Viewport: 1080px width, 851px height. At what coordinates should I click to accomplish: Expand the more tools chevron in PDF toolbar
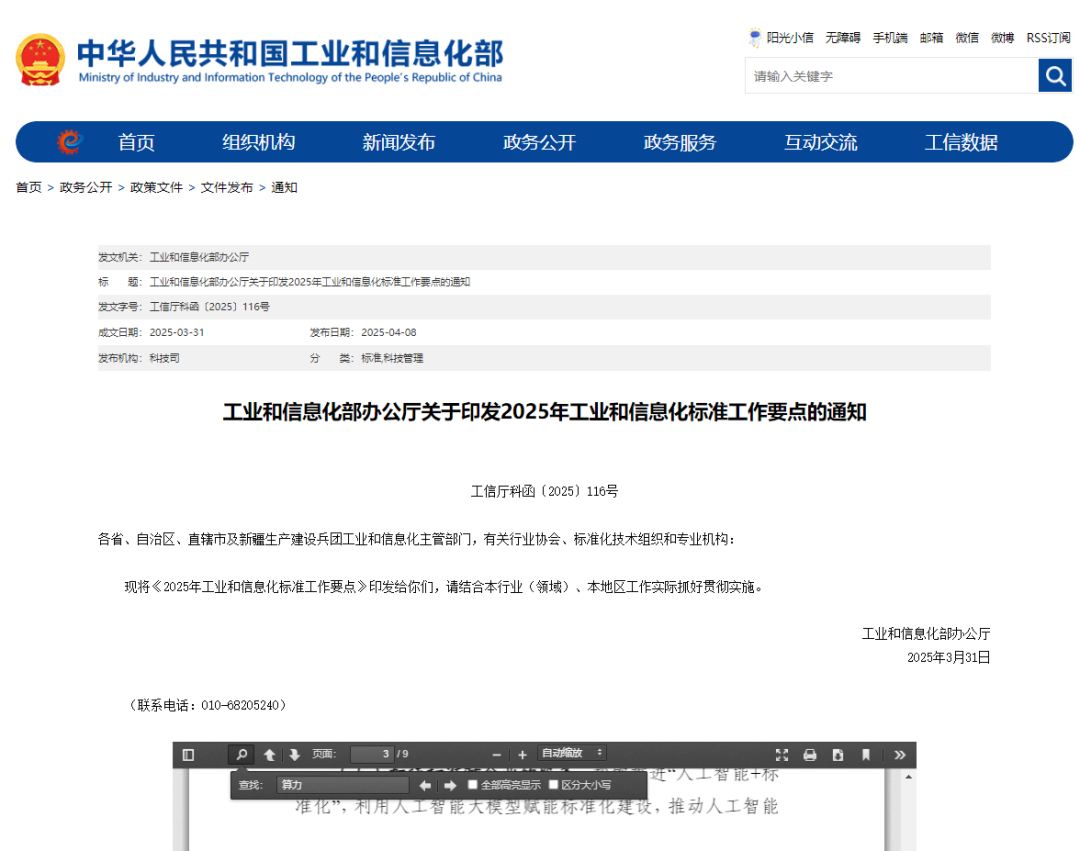pyautogui.click(x=897, y=754)
